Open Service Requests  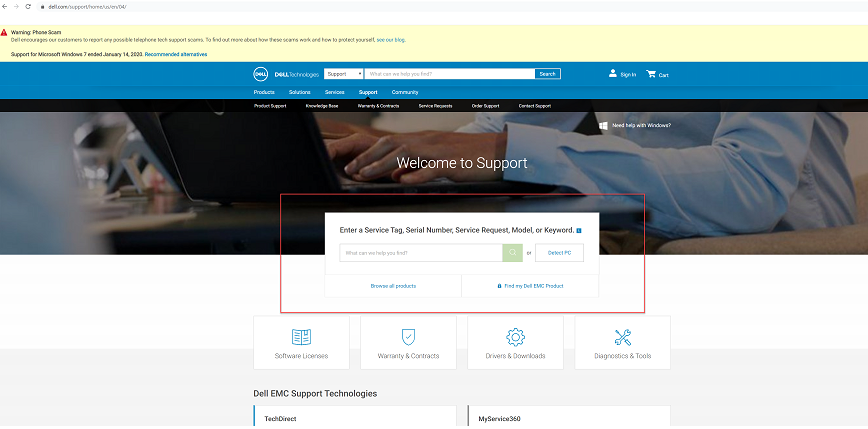[435, 106]
